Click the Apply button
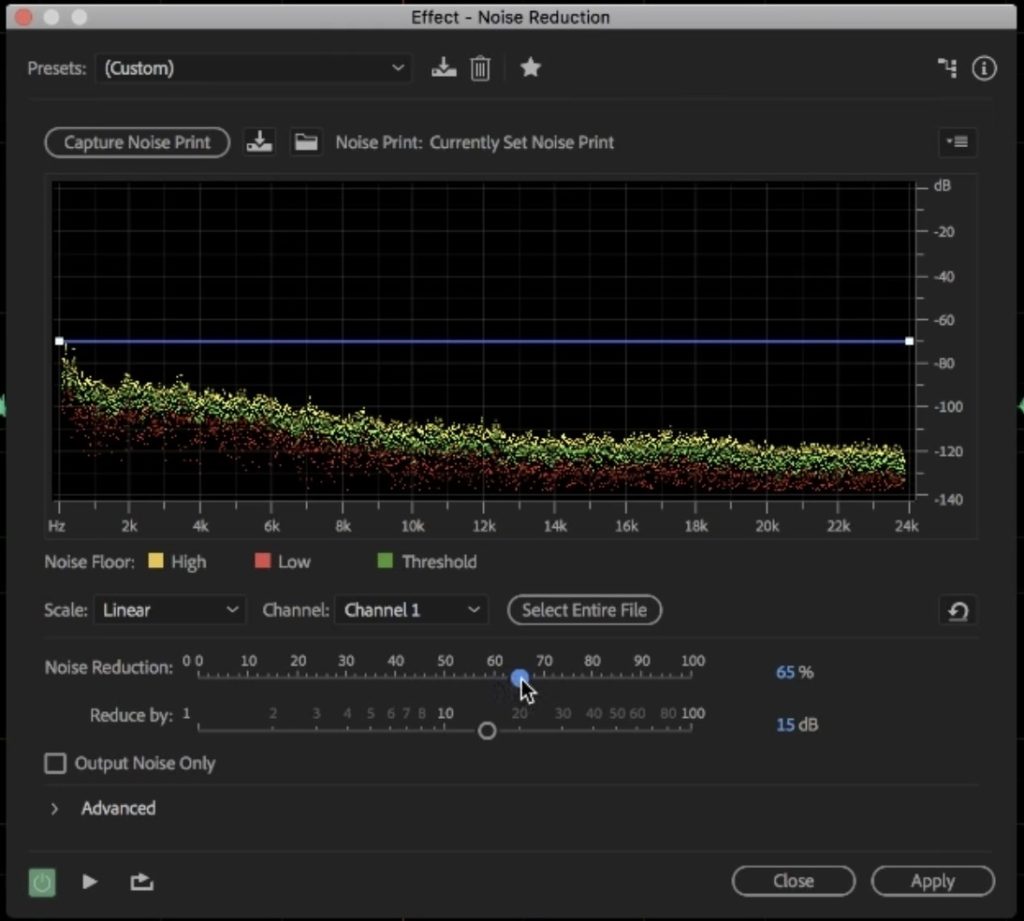Screen dimensions: 1024x921 pyautogui.click(x=932, y=881)
